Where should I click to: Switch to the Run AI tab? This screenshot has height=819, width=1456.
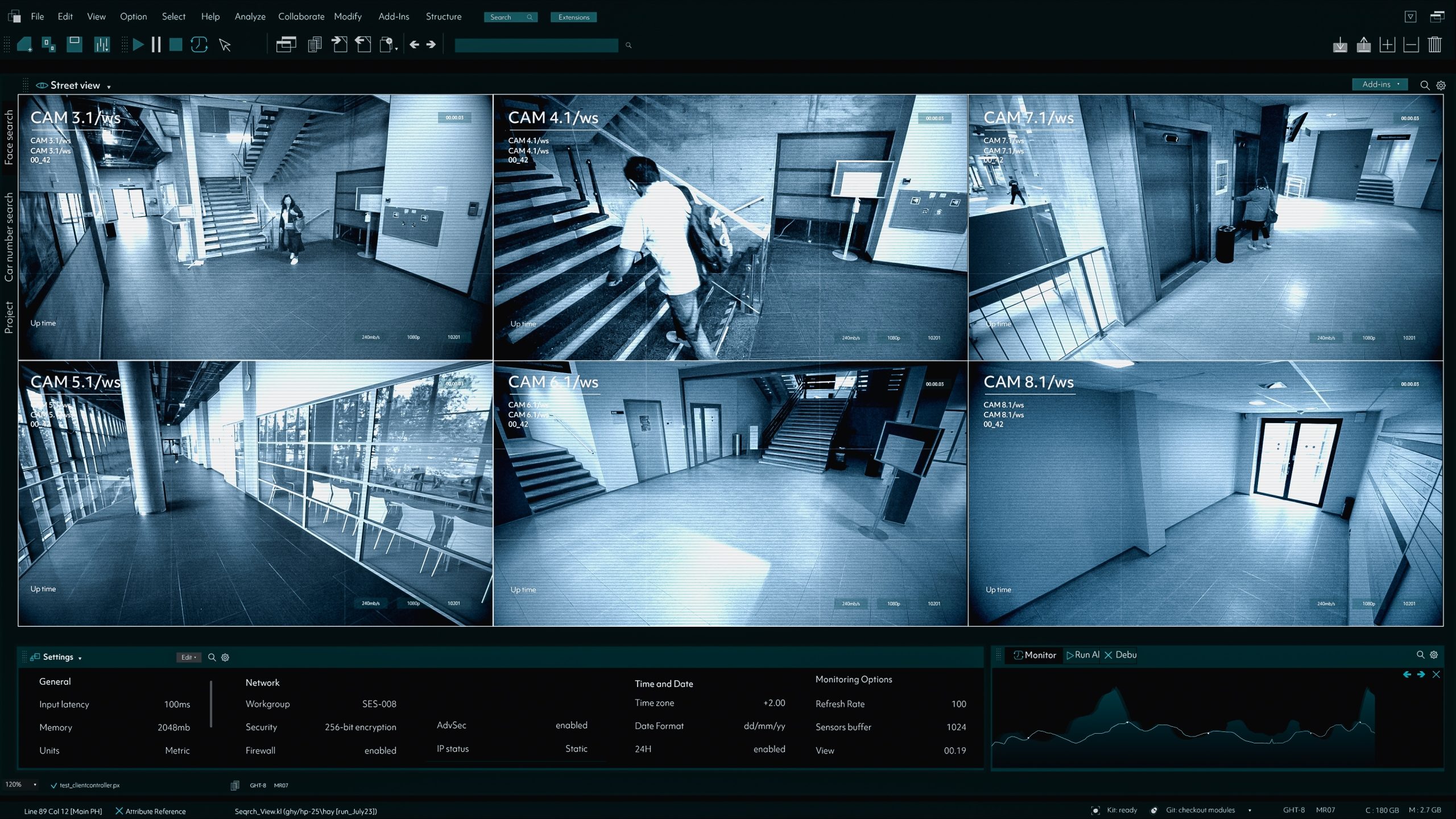coord(1083,655)
